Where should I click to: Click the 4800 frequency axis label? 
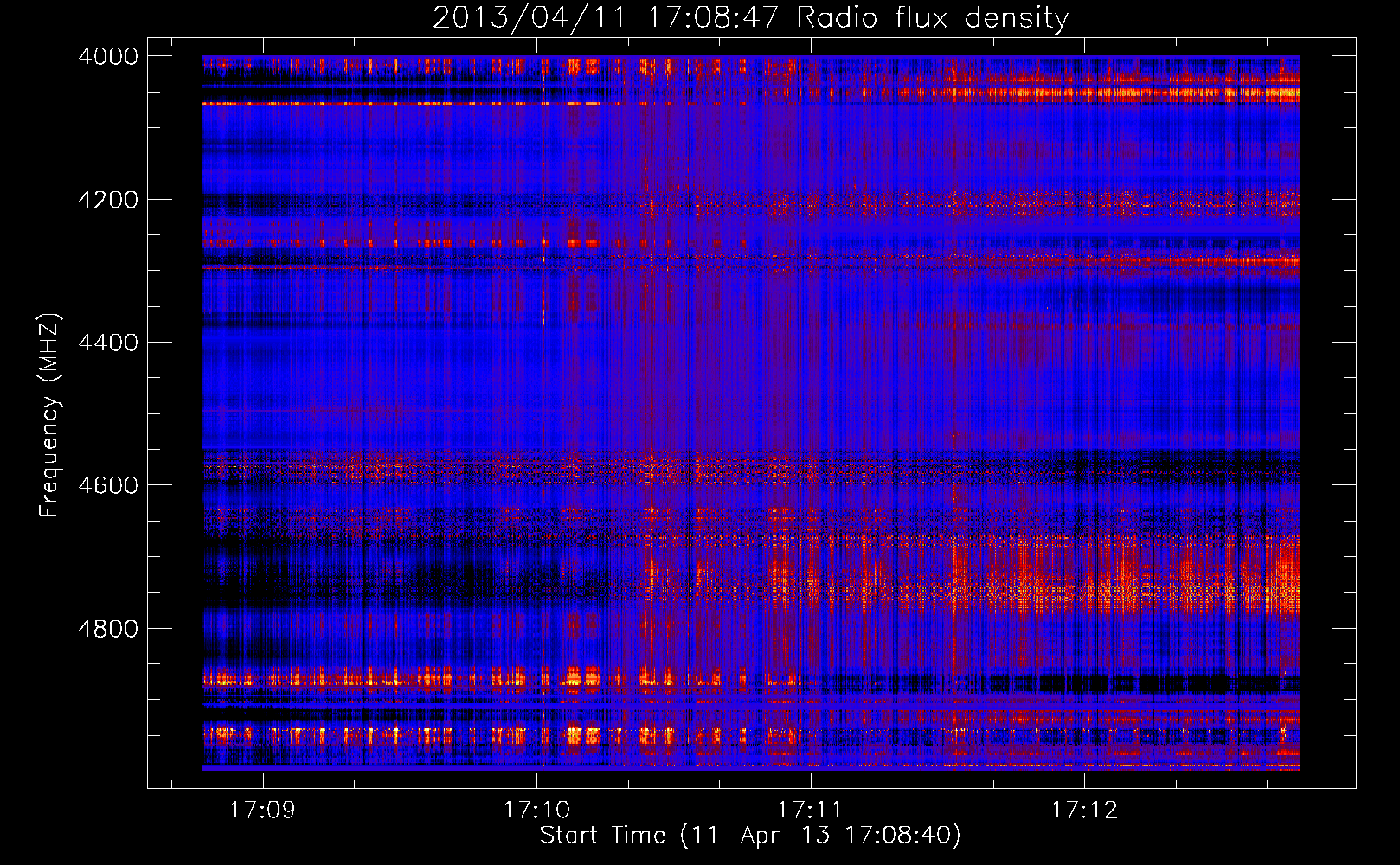pyautogui.click(x=107, y=629)
